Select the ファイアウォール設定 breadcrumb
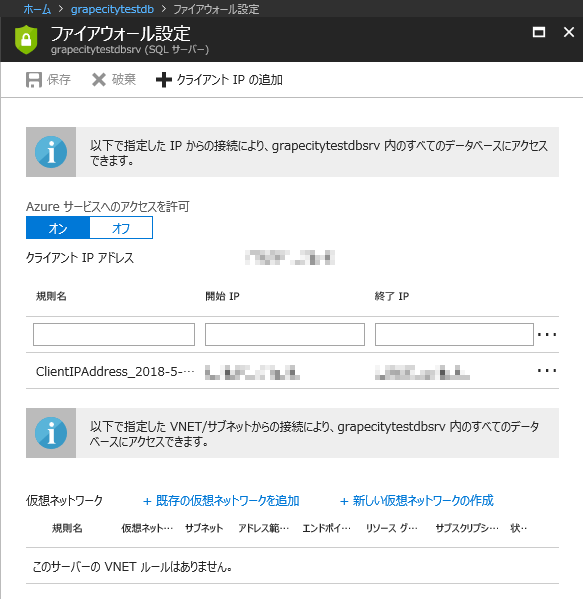Screen dimensions: 583x599 (216, 9)
